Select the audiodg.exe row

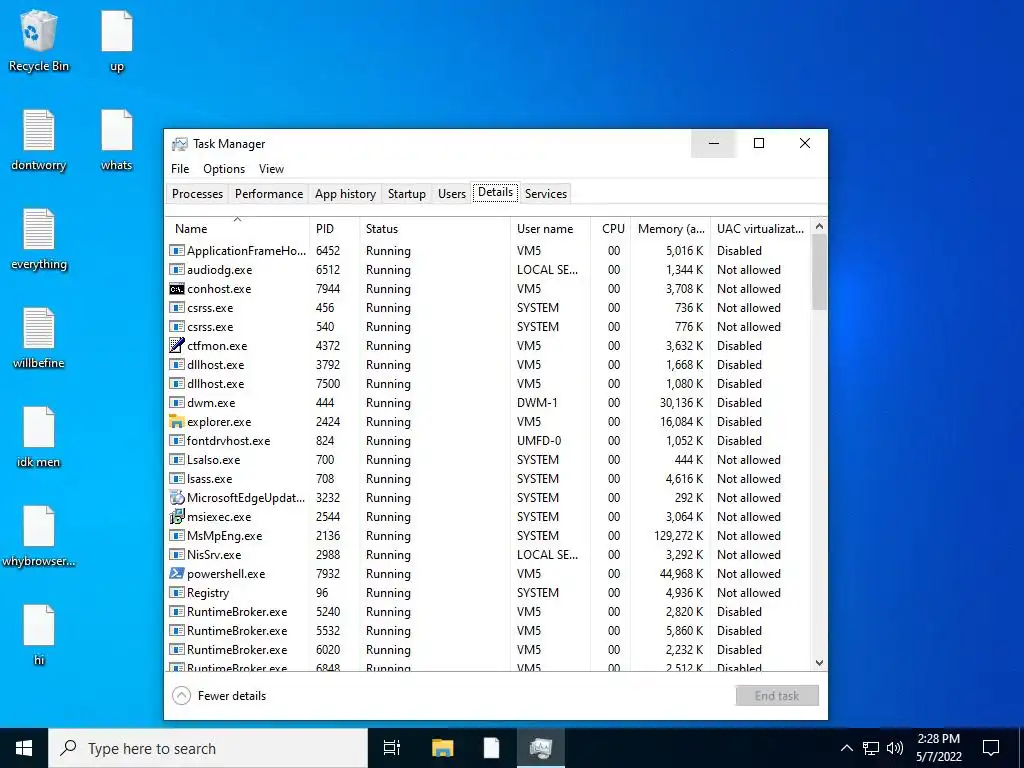tap(488, 270)
